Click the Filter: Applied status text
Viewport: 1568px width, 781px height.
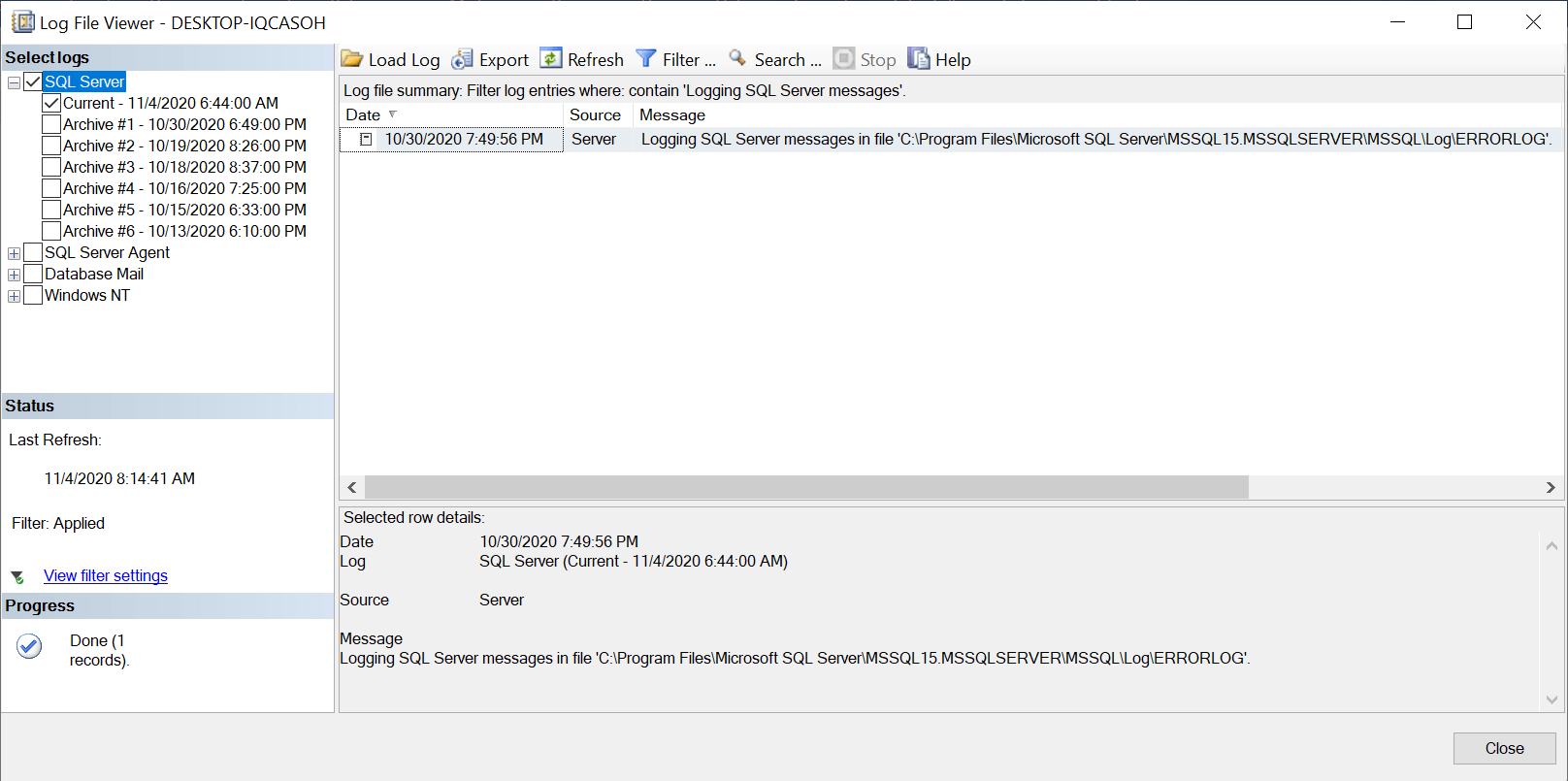58,523
